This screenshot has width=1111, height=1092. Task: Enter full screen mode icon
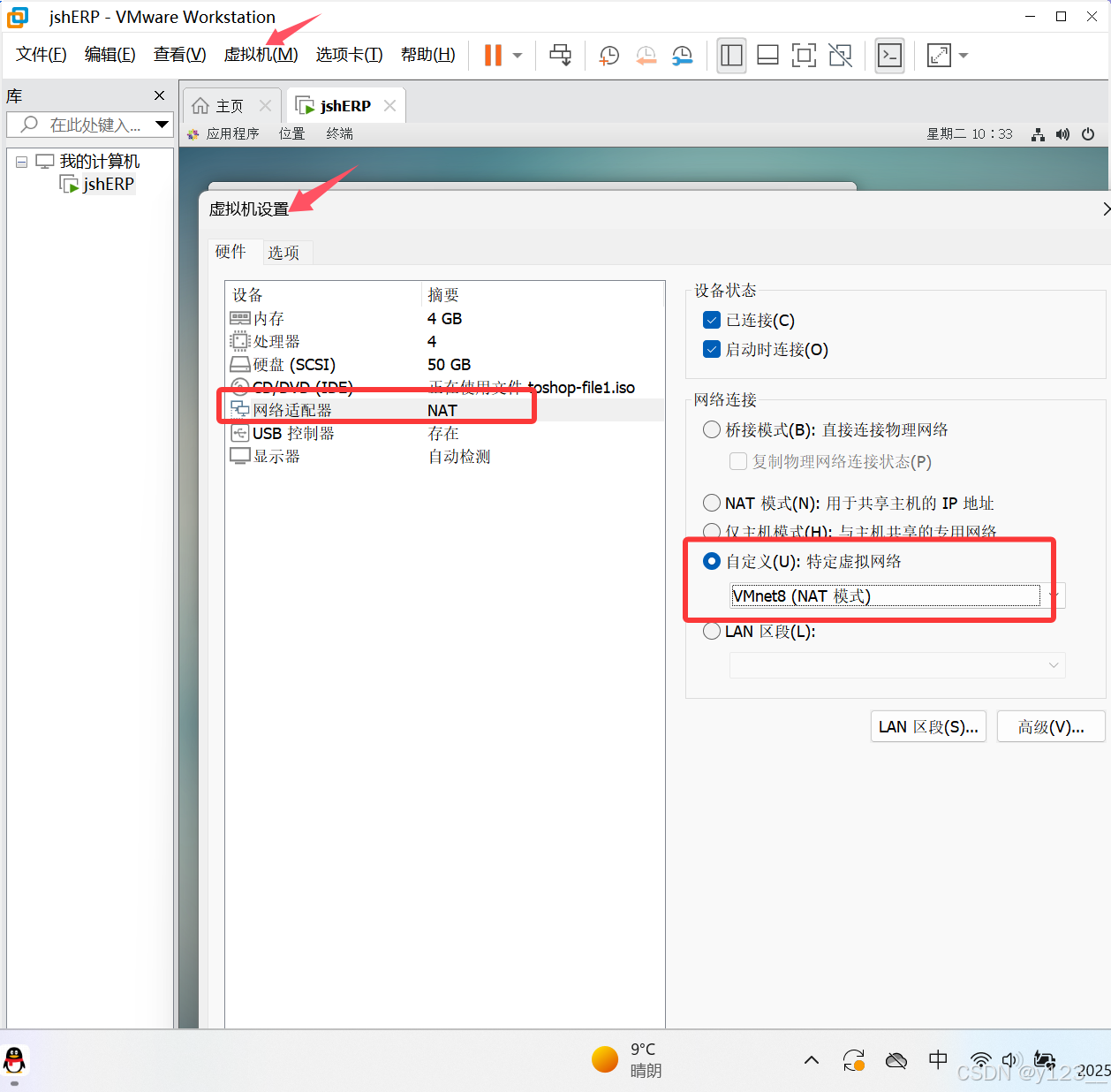(x=804, y=56)
